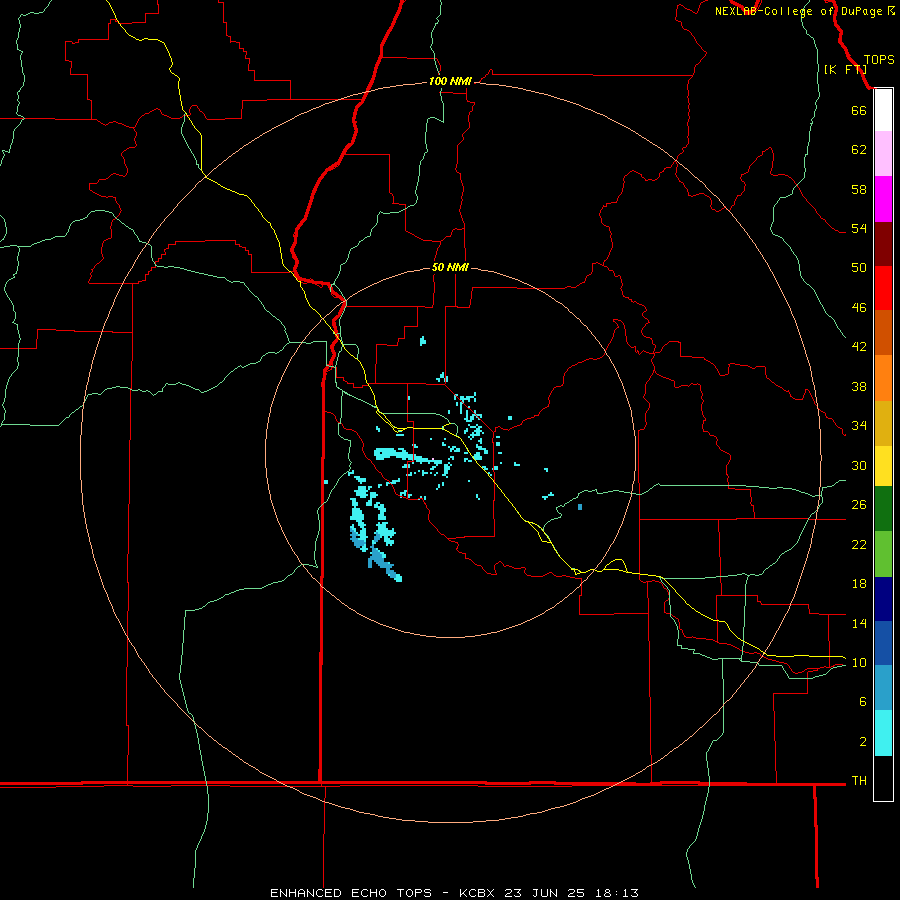Screen dimensions: 900x900
Task: Click the 18 legend value label
Action: point(859,584)
